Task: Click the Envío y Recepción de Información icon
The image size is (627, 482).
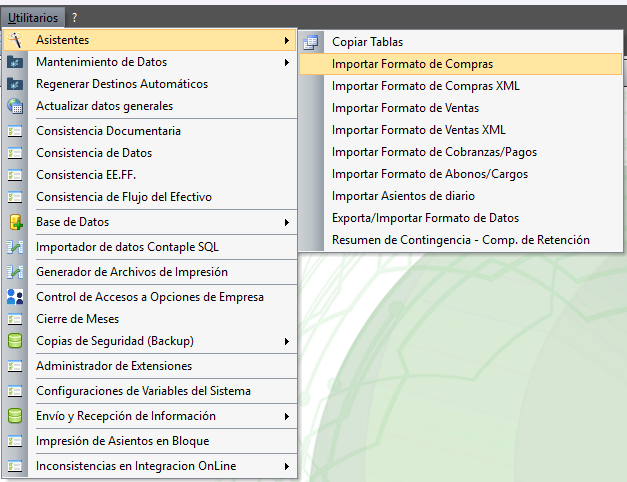Action: click(15, 416)
